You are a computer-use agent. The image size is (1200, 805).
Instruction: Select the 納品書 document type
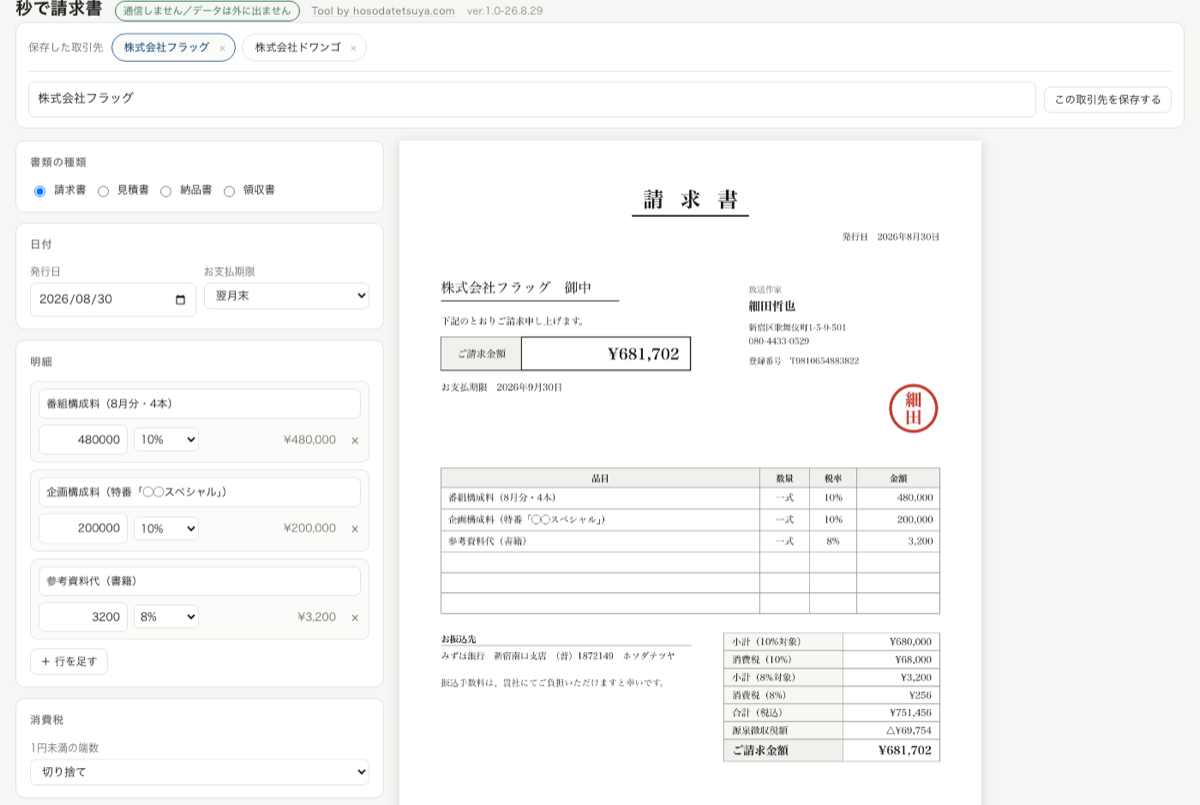click(x=166, y=191)
